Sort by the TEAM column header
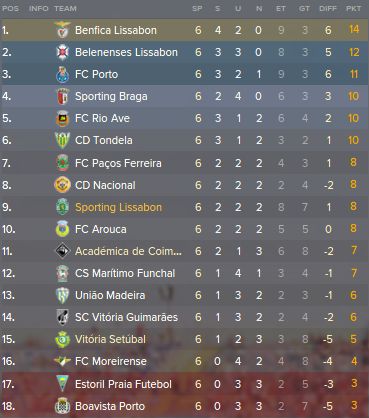Screen dimensions: 369x418 coord(65,9)
